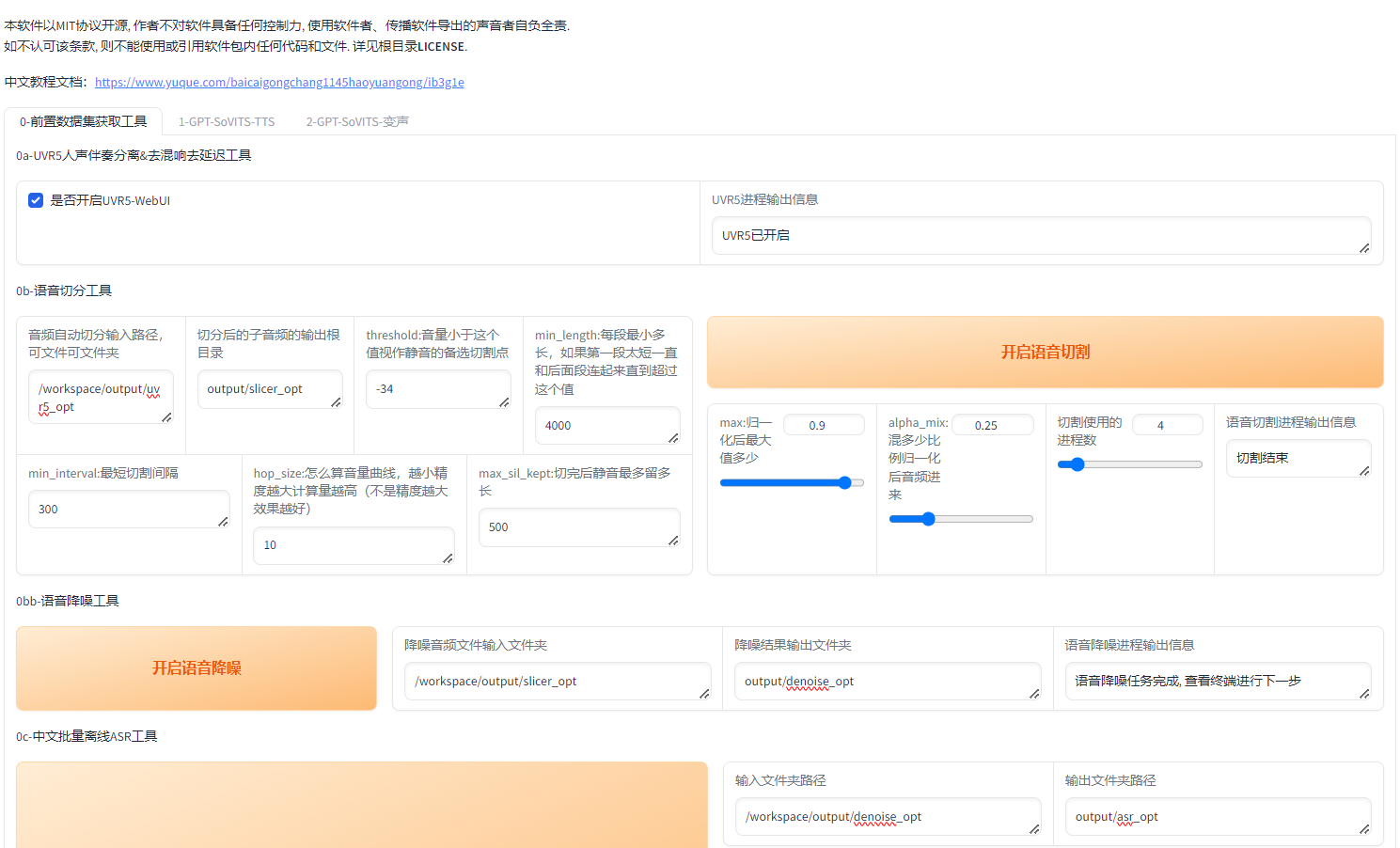This screenshot has height=848, width=1400.
Task: Click the threshold value field showing -34
Action: point(438,388)
